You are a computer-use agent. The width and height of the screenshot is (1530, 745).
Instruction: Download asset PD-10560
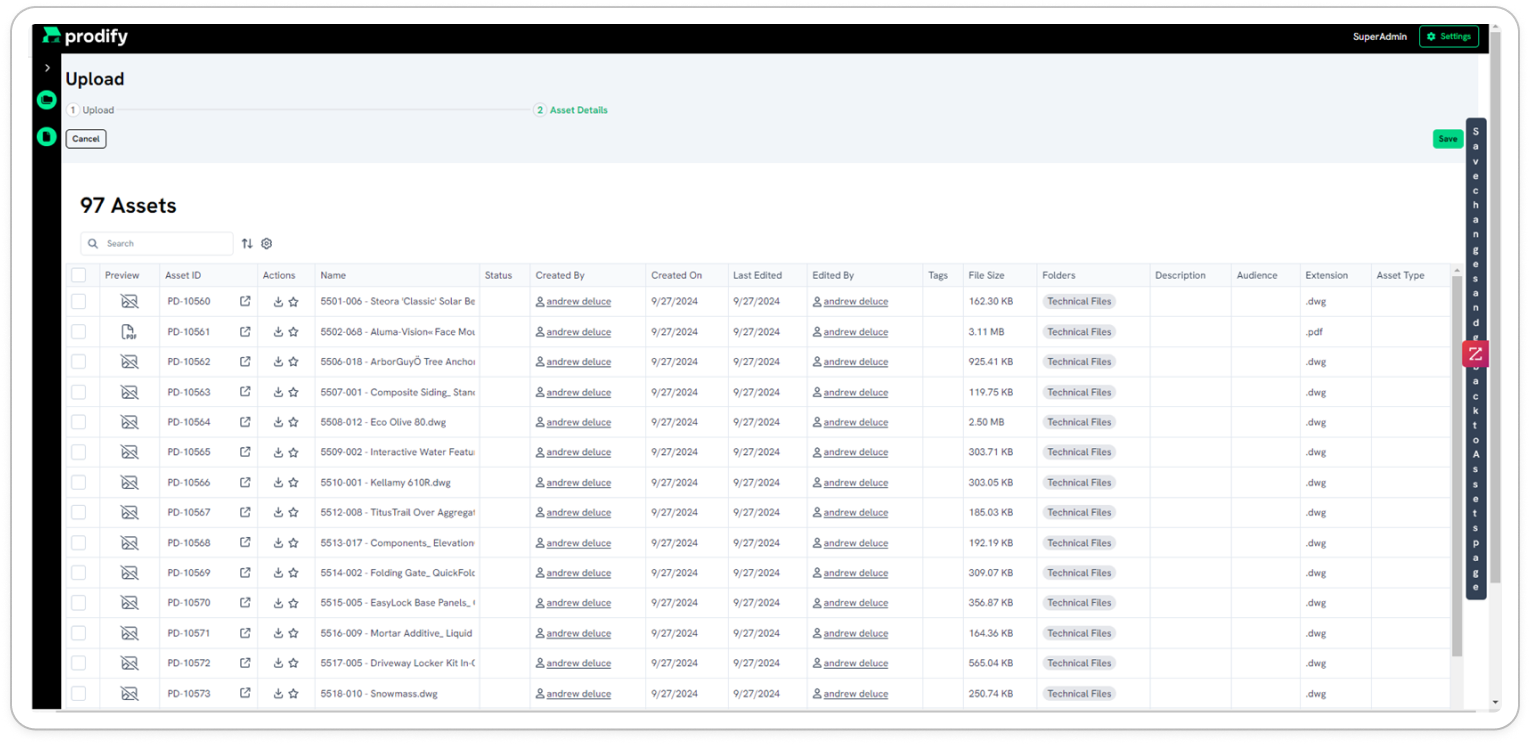pos(278,302)
